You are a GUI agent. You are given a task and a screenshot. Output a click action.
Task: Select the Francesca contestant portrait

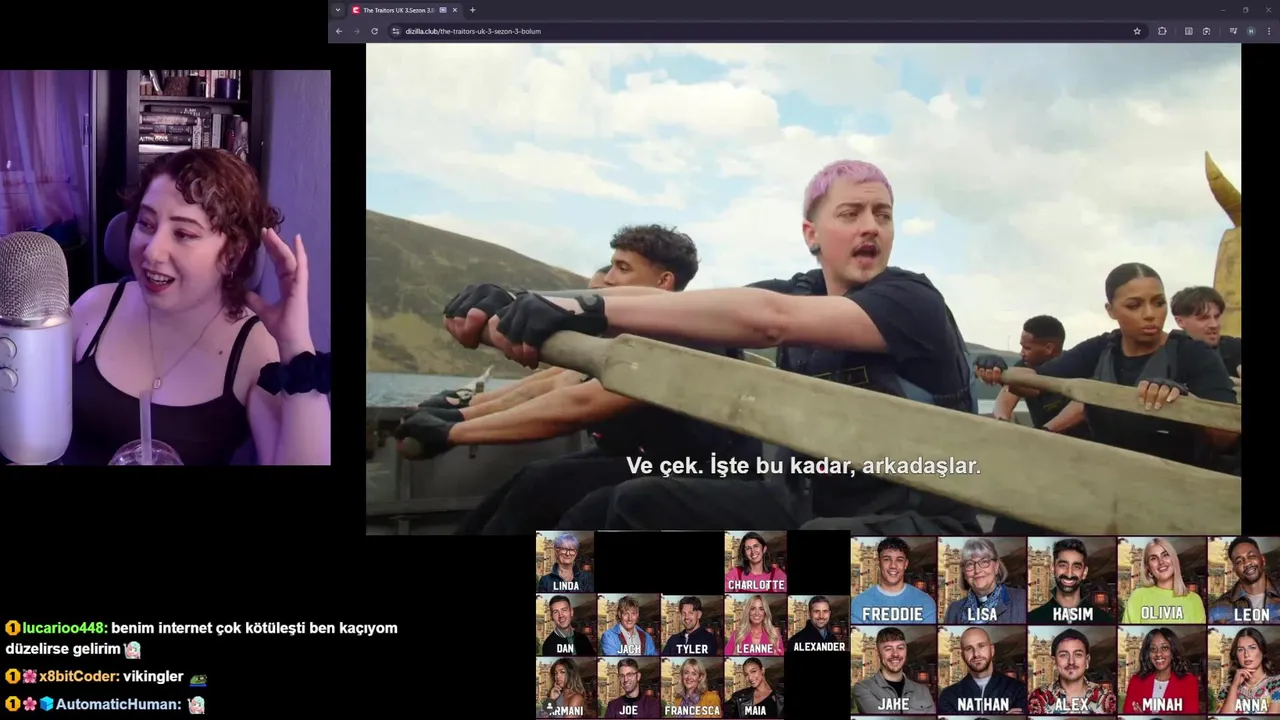(x=691, y=688)
